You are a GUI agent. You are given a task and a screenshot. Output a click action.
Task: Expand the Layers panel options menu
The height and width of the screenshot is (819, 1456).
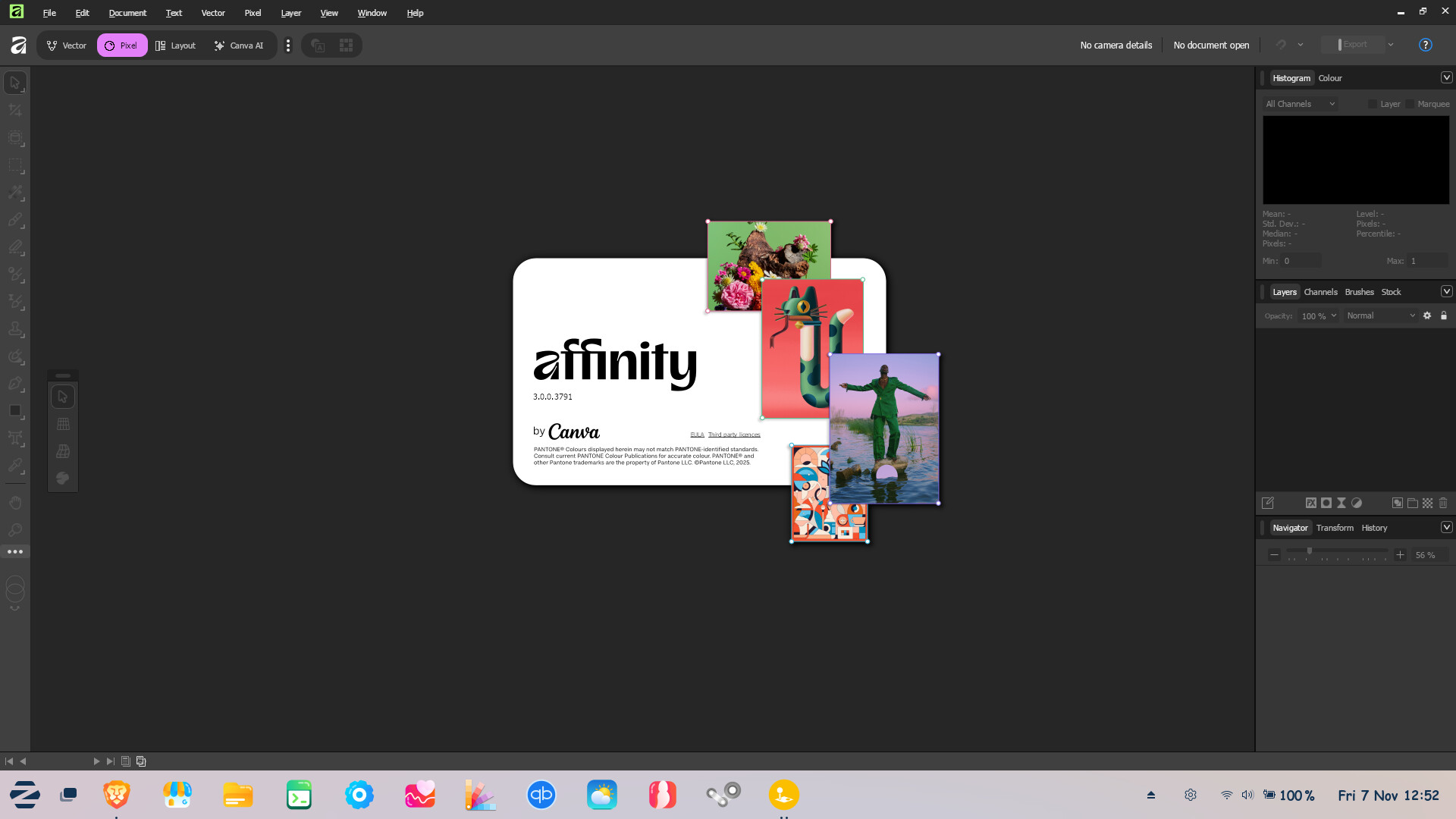point(1446,292)
